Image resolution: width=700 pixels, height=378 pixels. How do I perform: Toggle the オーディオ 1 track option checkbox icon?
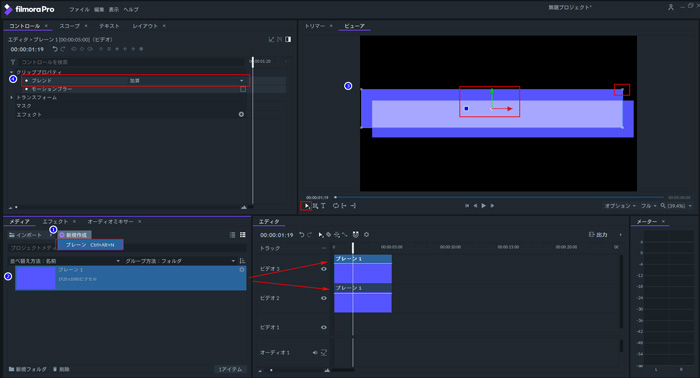324,353
